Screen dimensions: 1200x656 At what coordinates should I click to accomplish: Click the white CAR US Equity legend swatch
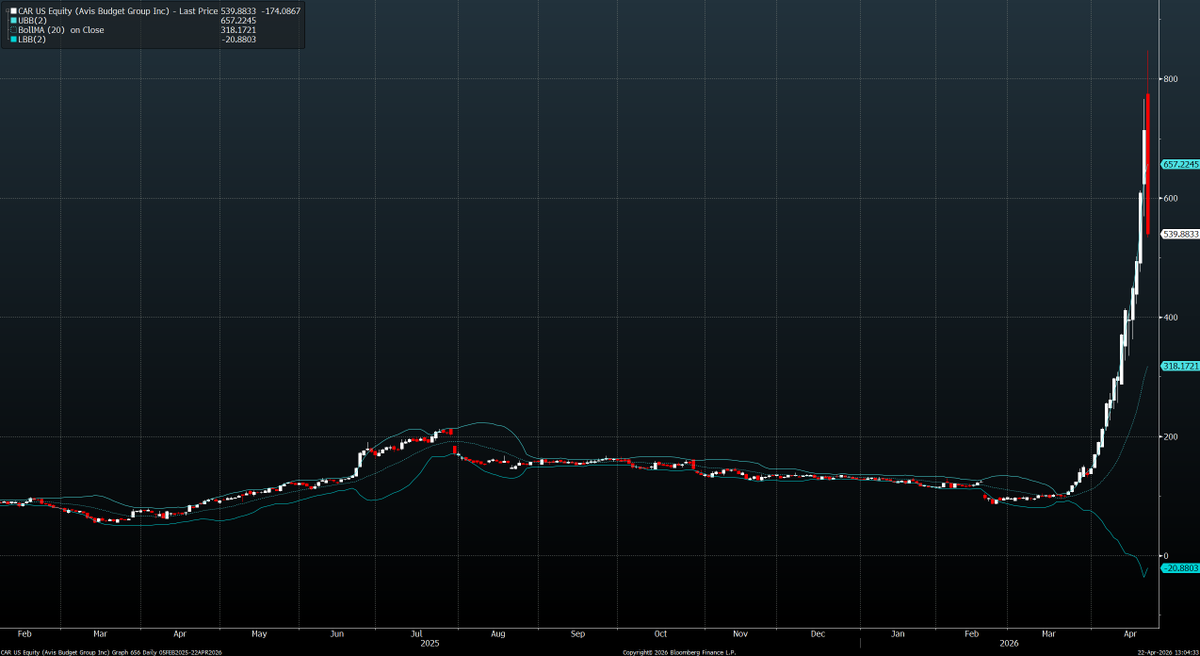tap(14, 10)
